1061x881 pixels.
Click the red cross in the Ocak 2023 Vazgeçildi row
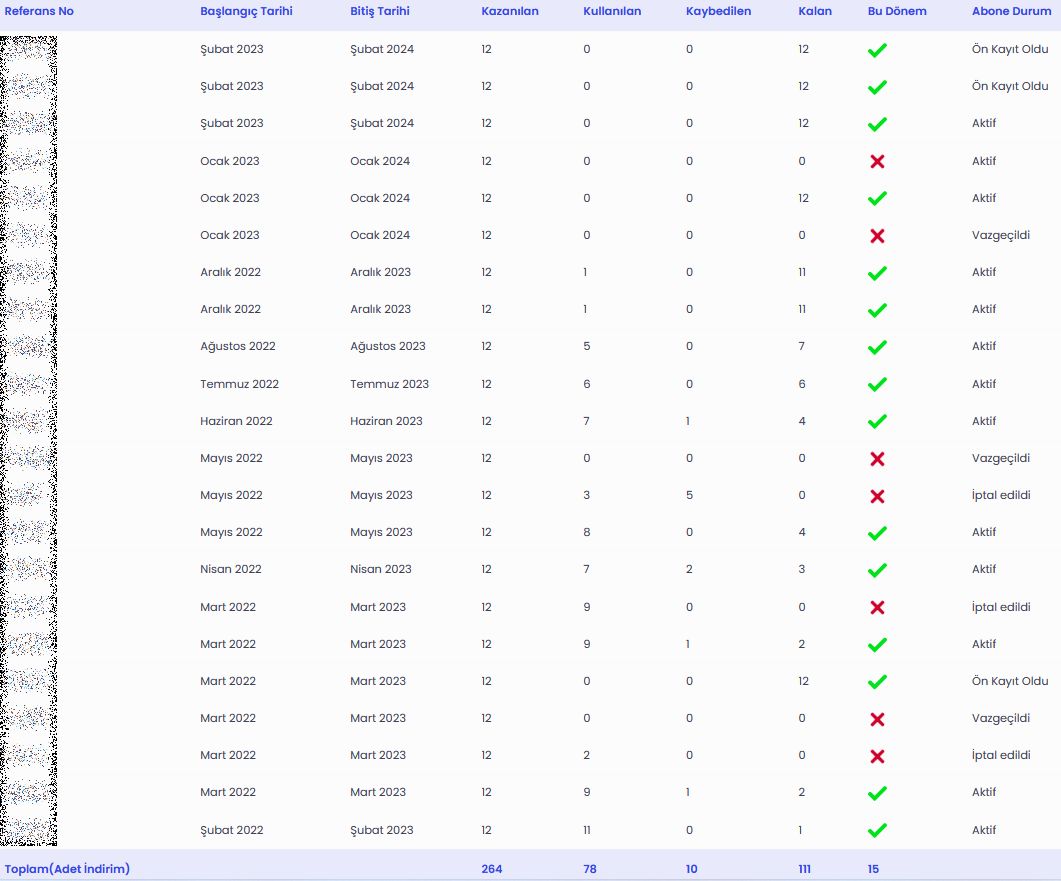(877, 236)
